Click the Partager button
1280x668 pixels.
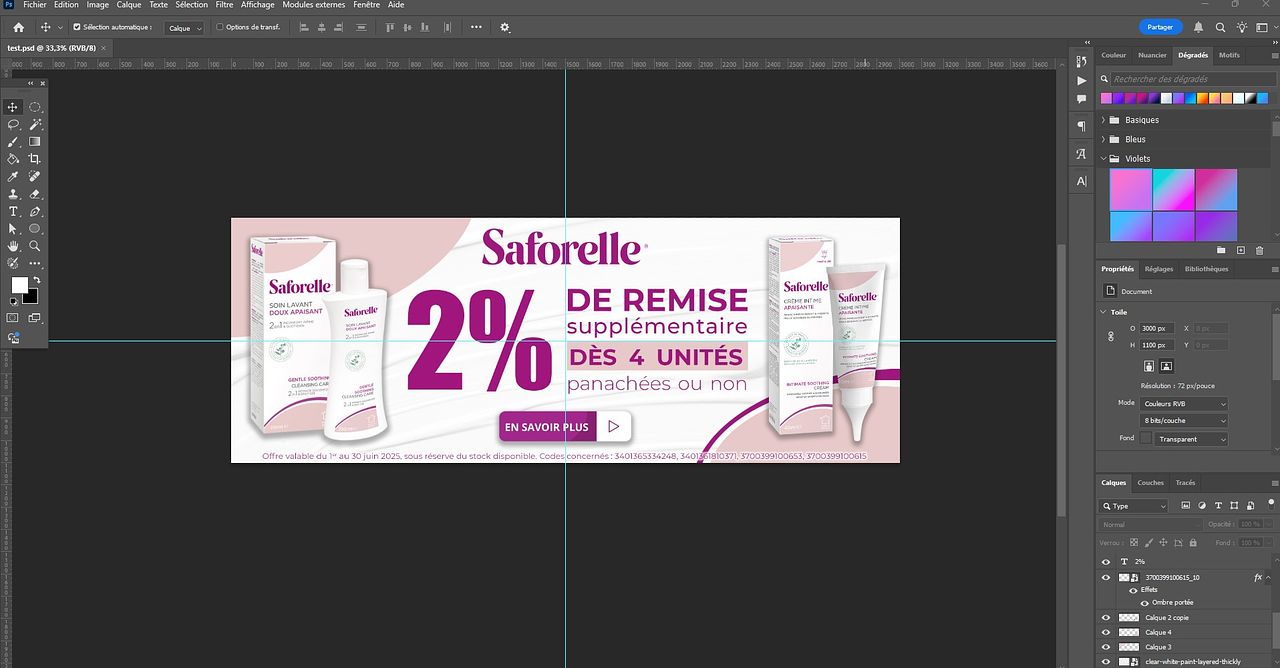[1160, 27]
